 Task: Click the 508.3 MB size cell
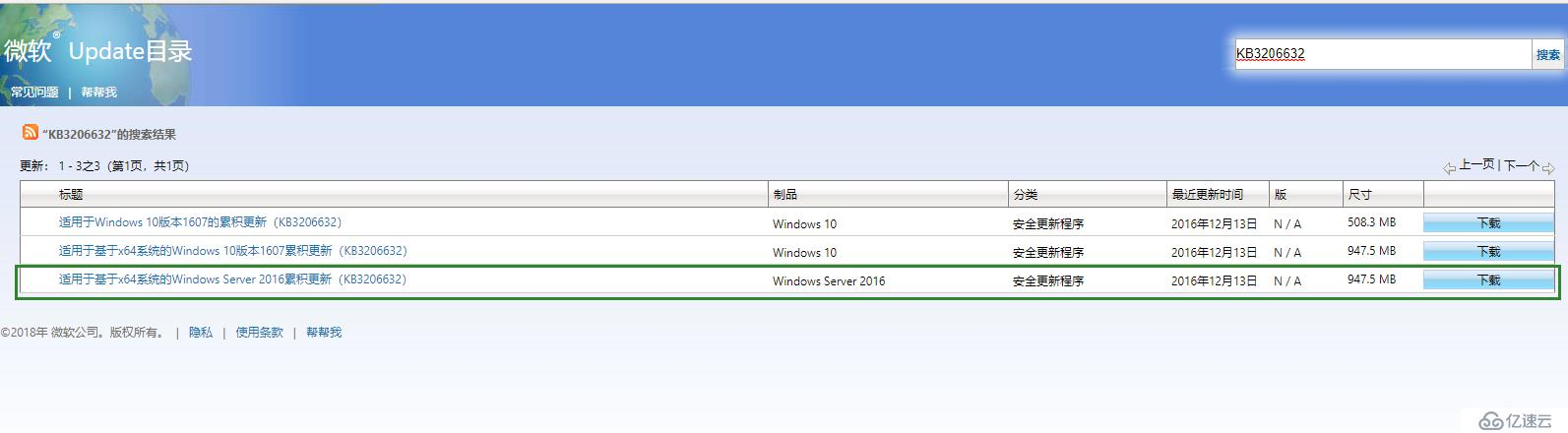click(1371, 222)
